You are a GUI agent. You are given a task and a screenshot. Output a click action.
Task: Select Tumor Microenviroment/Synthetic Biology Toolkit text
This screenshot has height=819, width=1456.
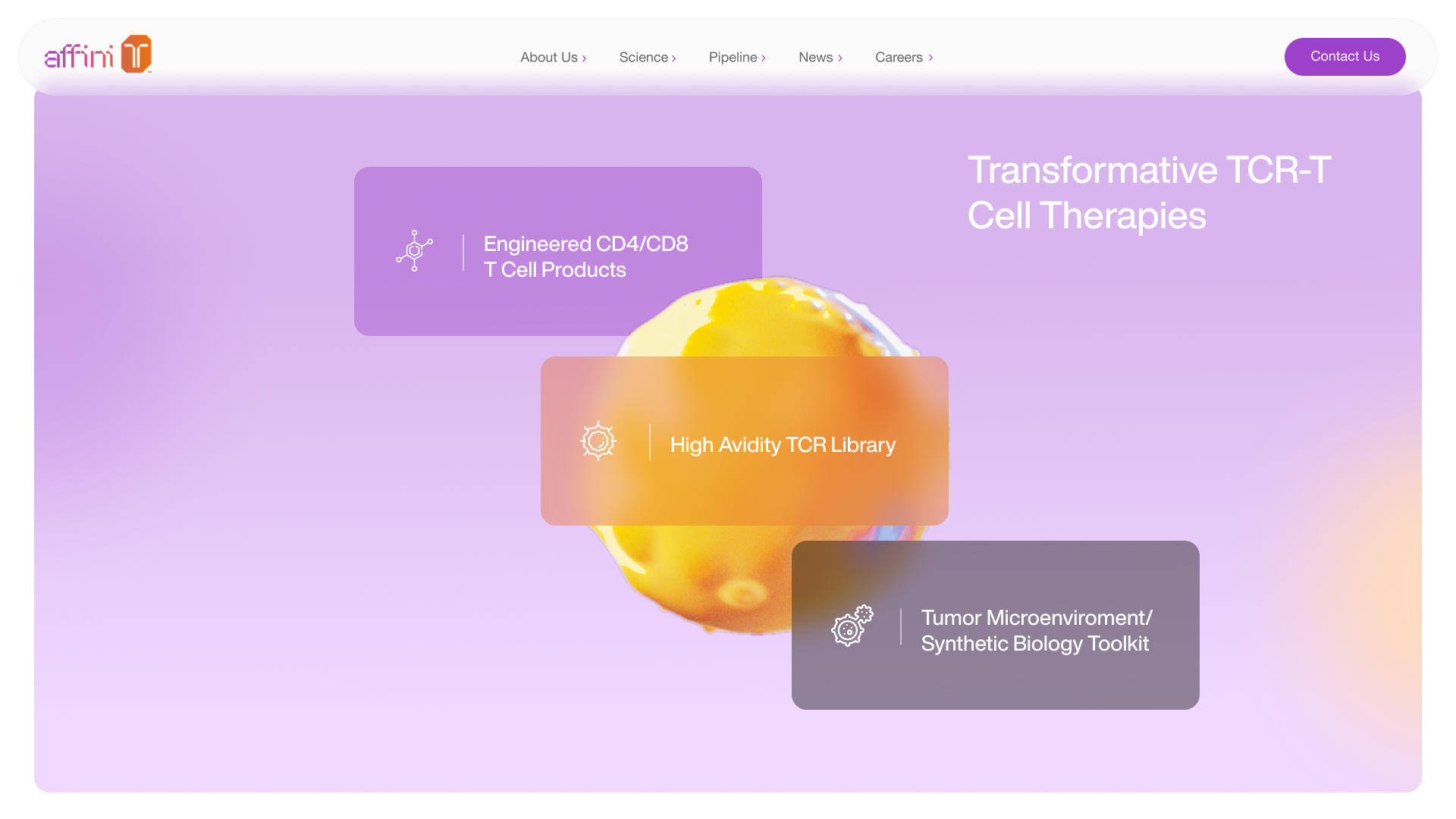click(x=1037, y=631)
